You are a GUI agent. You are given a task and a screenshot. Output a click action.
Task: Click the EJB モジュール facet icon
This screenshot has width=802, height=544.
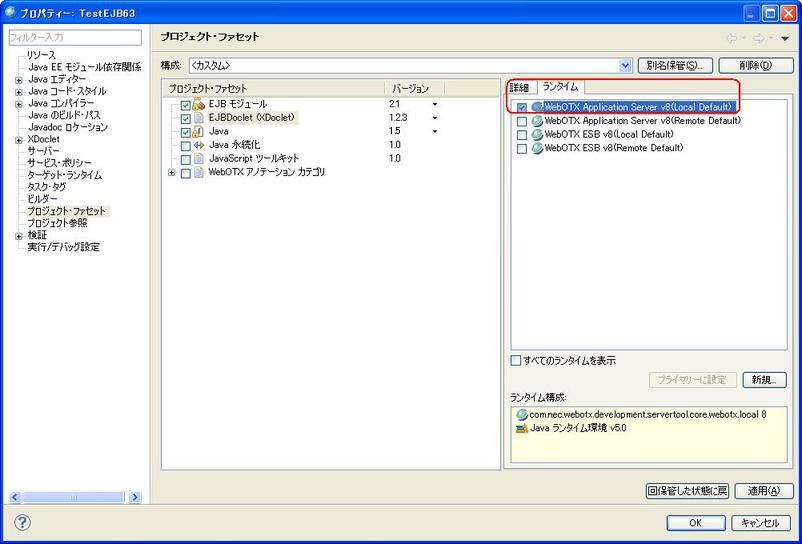point(198,104)
